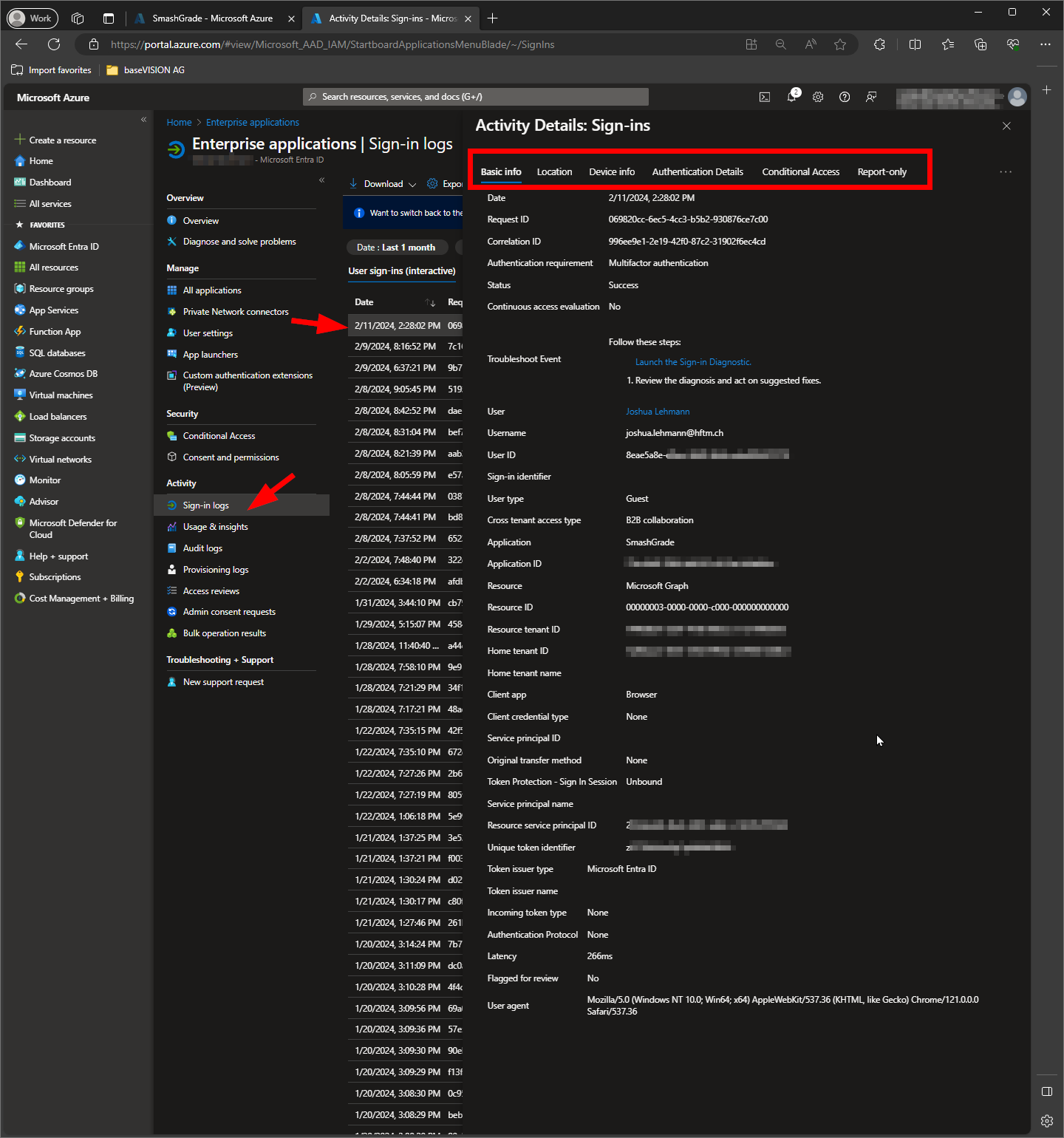This screenshot has width=1064, height=1138.
Task: Open Audit logs under Activity
Action: (x=194, y=548)
